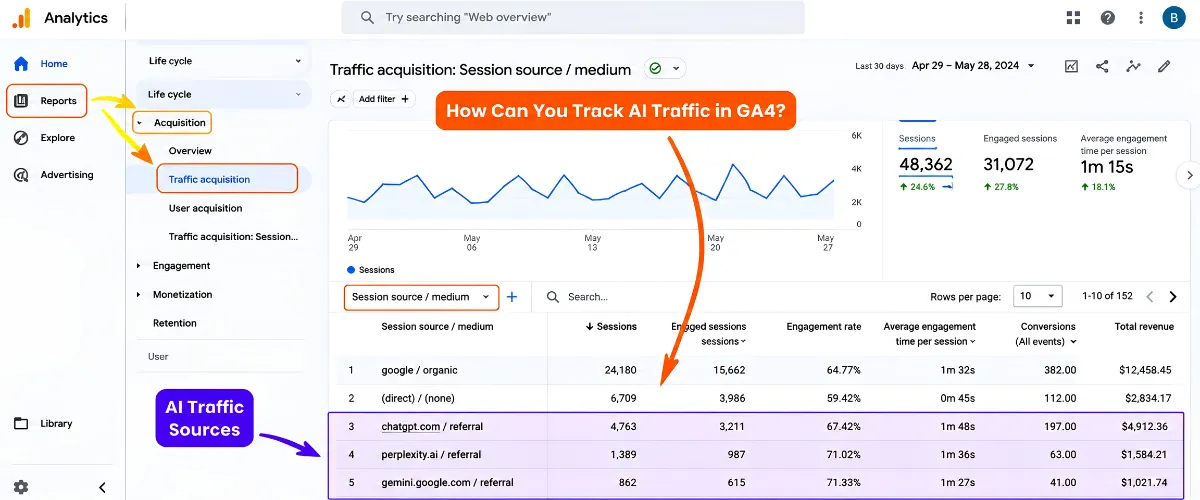Click the magnifier in the top search bar

tap(368, 17)
